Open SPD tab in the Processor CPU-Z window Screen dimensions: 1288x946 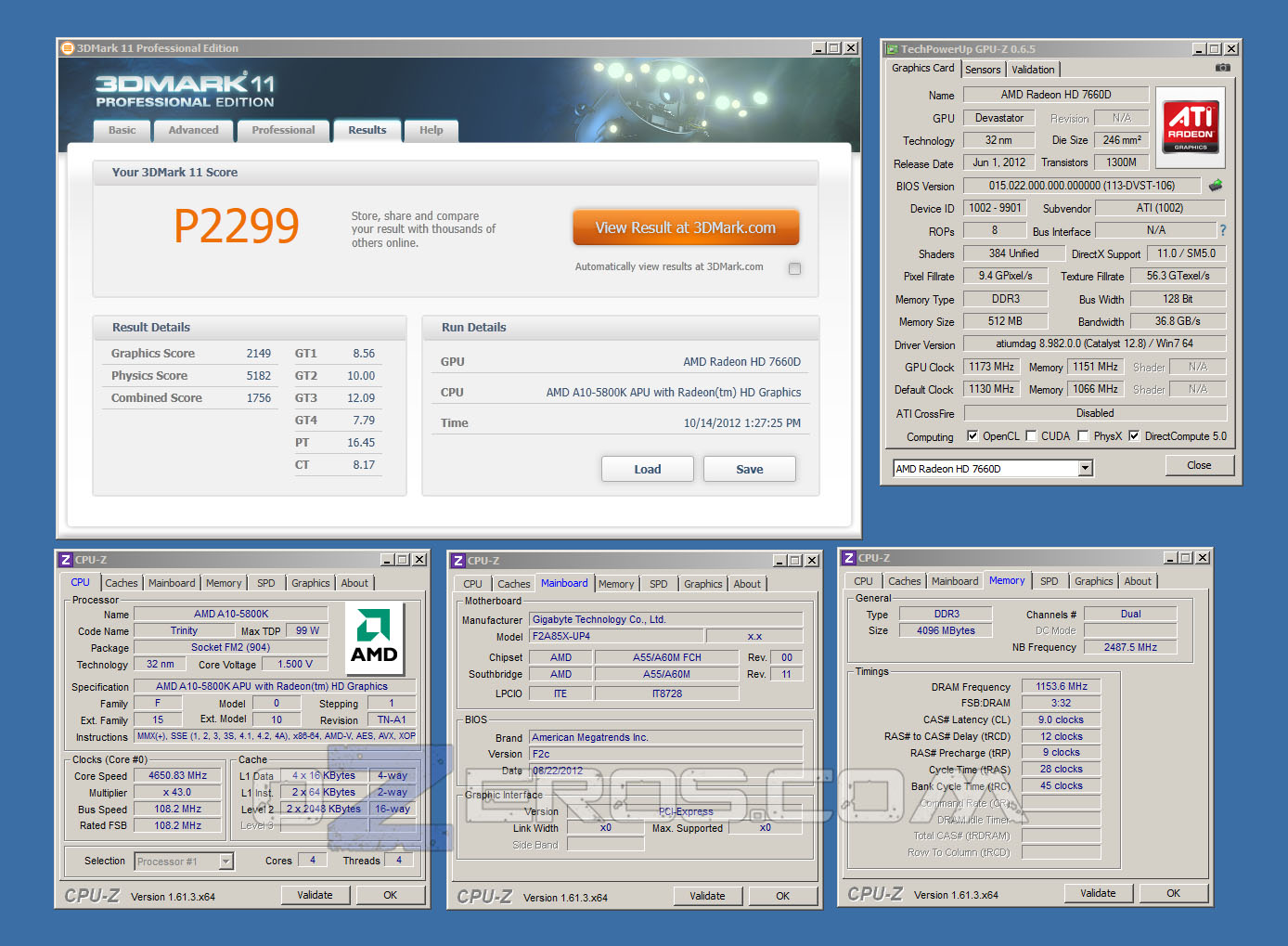[x=266, y=583]
